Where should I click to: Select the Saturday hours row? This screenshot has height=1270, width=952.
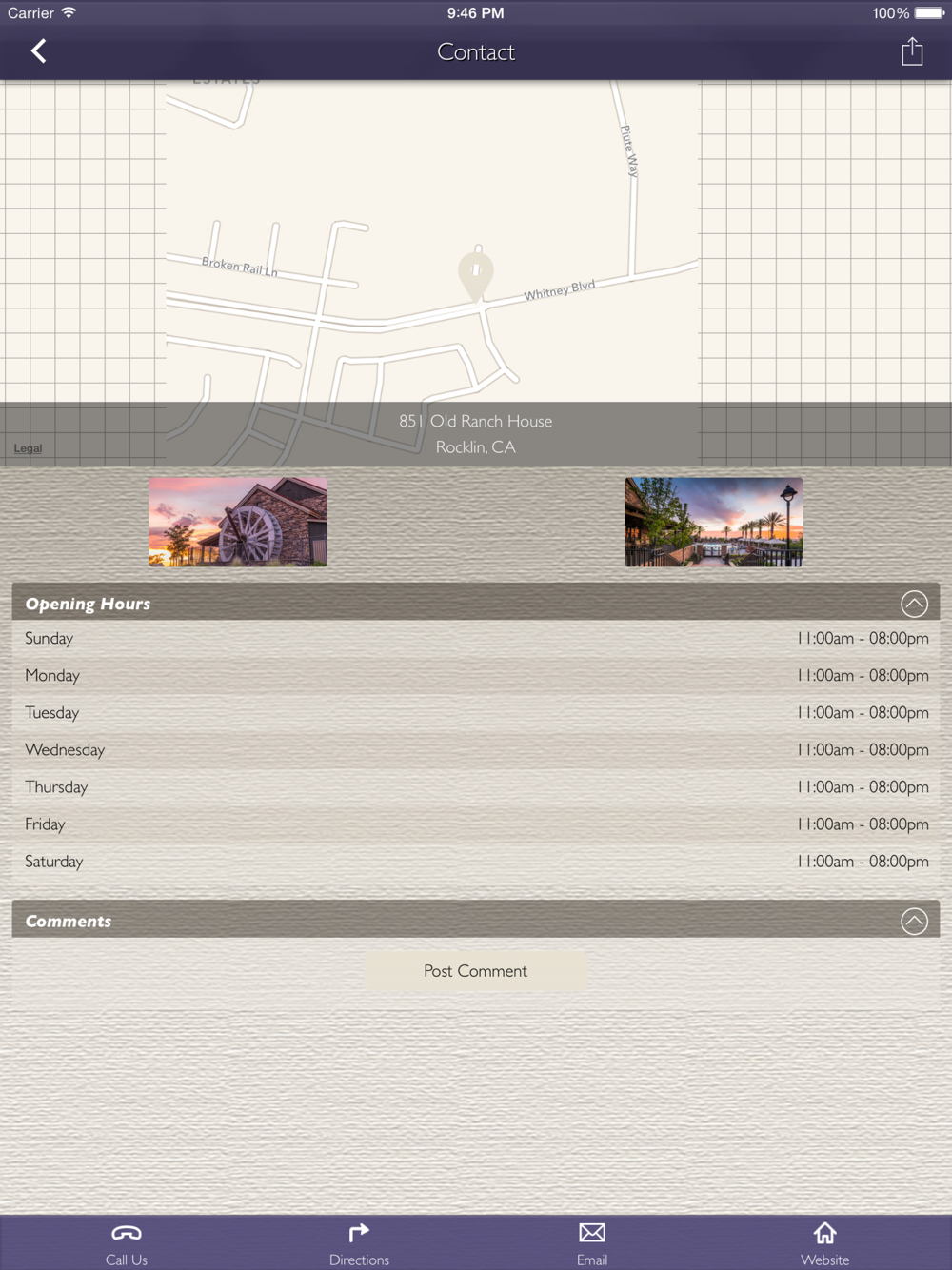[x=476, y=862]
